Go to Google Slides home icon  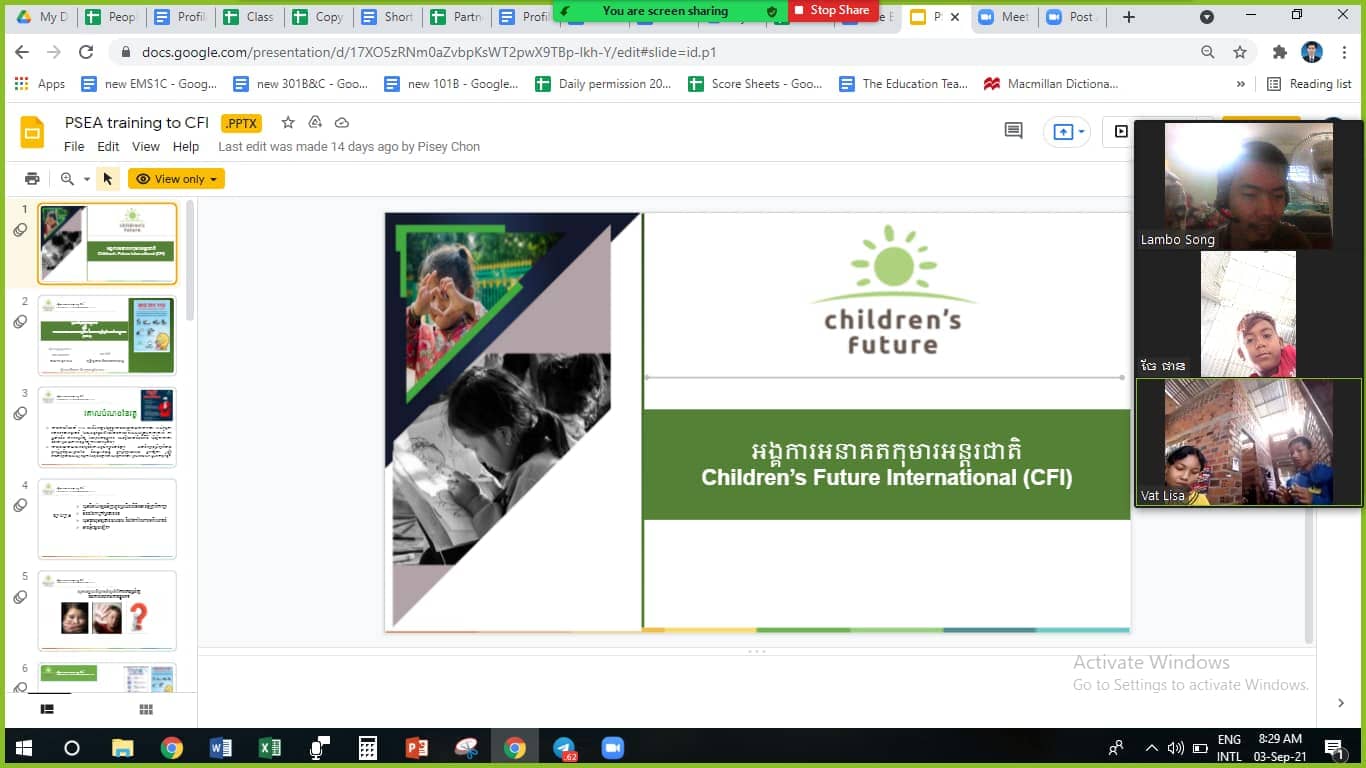coord(32,132)
